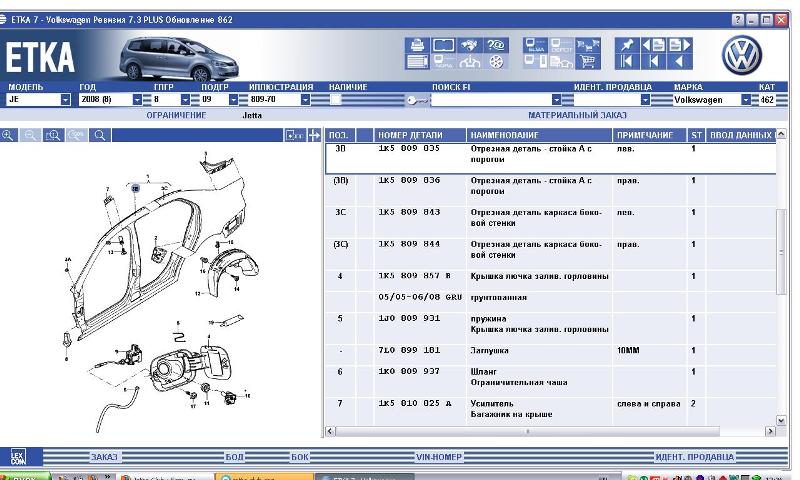Click the МАТЕРИАЛЬНЫЙ ЗАКАЗ label
The height and width of the screenshot is (480, 800).
pos(577,115)
